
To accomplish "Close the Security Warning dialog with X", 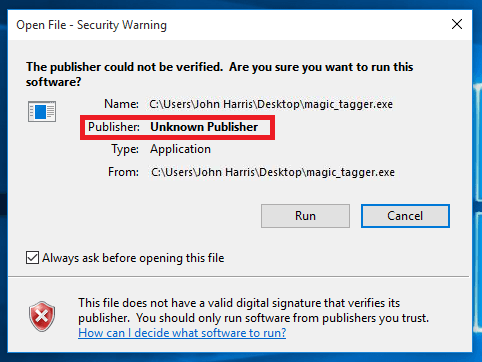I will point(457,24).
